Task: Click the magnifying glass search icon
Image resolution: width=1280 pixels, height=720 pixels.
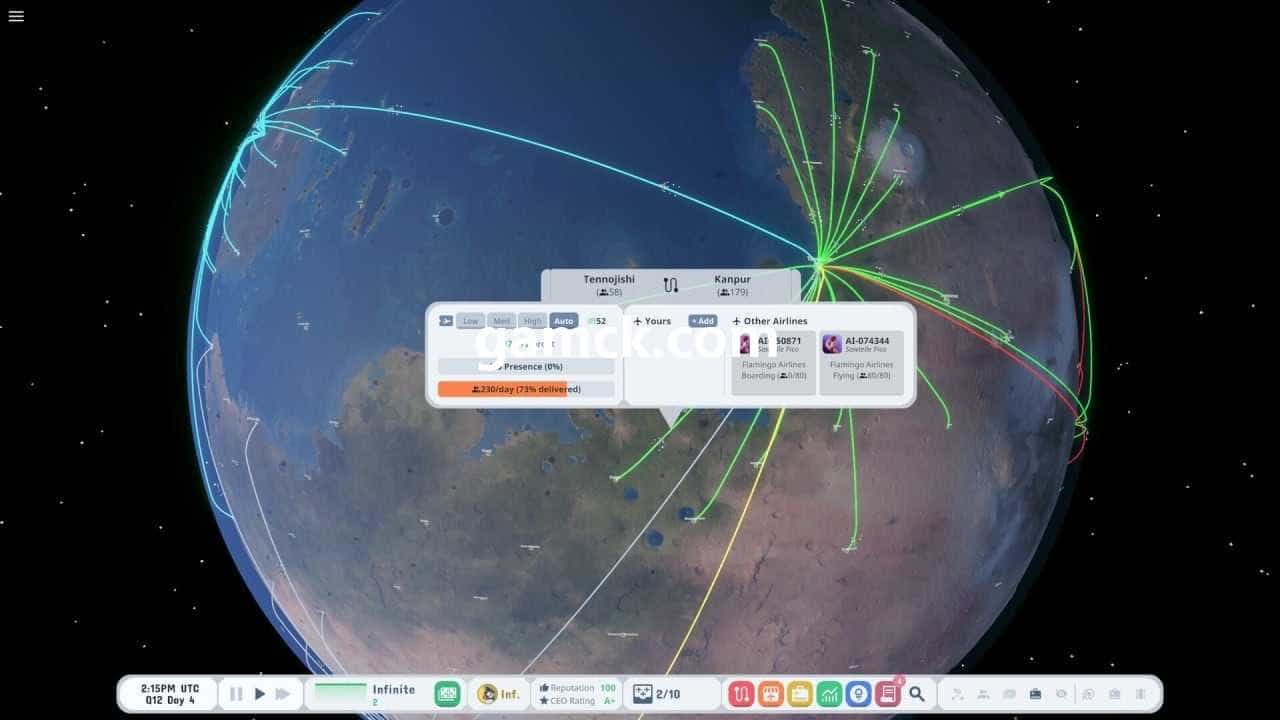Action: point(917,694)
